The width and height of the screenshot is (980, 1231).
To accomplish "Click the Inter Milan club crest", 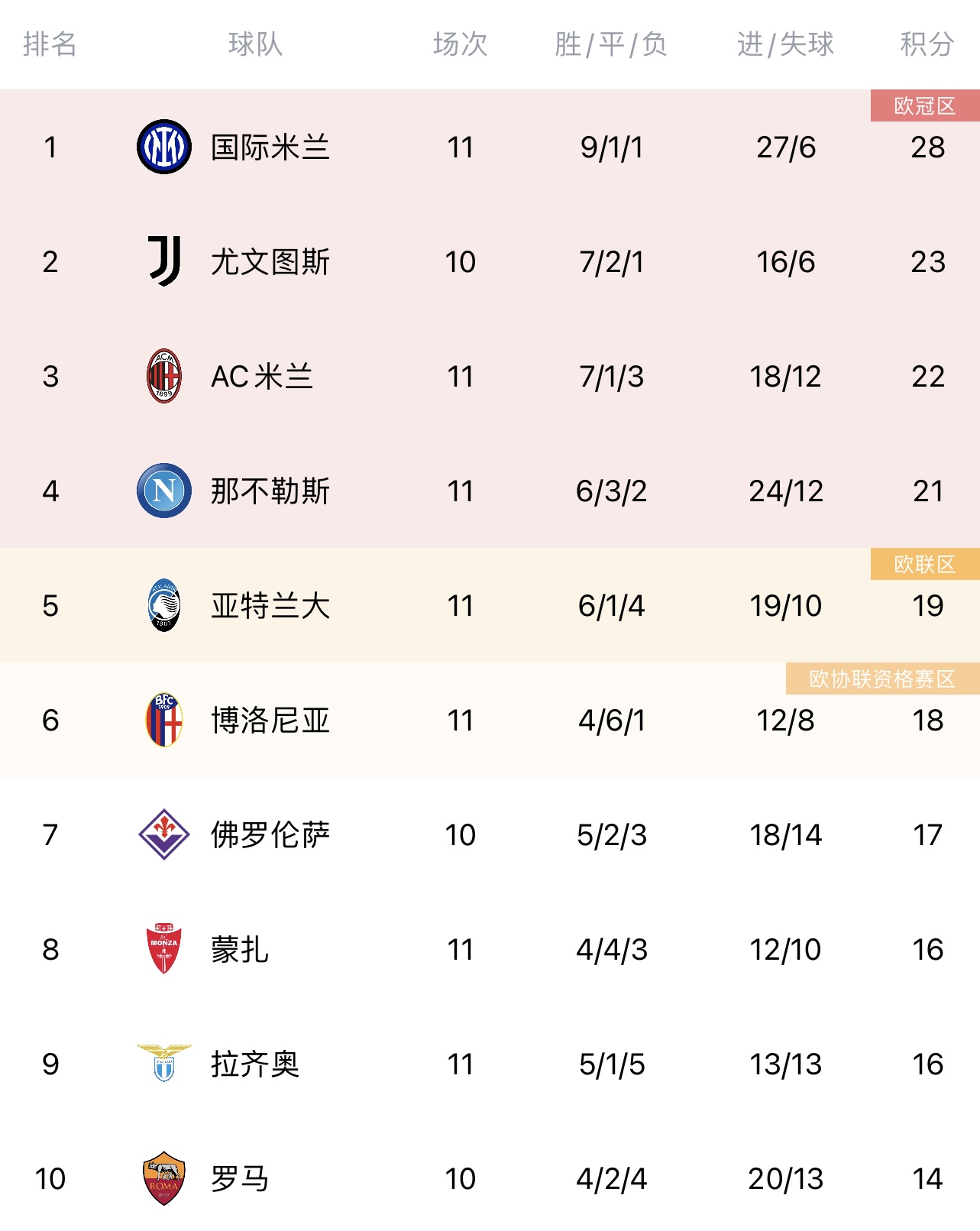I will [x=164, y=147].
